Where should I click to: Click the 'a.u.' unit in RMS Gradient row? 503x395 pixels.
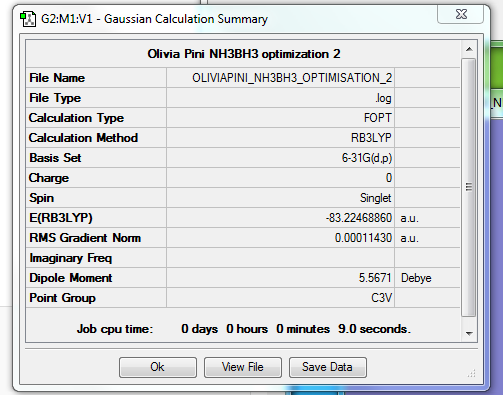[x=410, y=239]
